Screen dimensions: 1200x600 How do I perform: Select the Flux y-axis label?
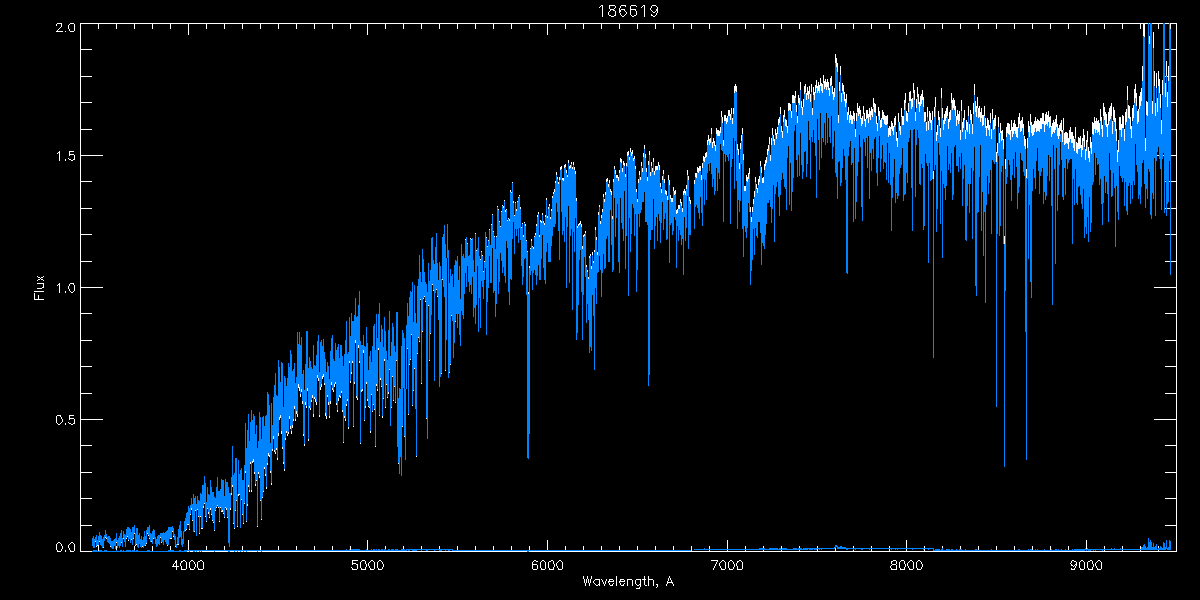40,287
